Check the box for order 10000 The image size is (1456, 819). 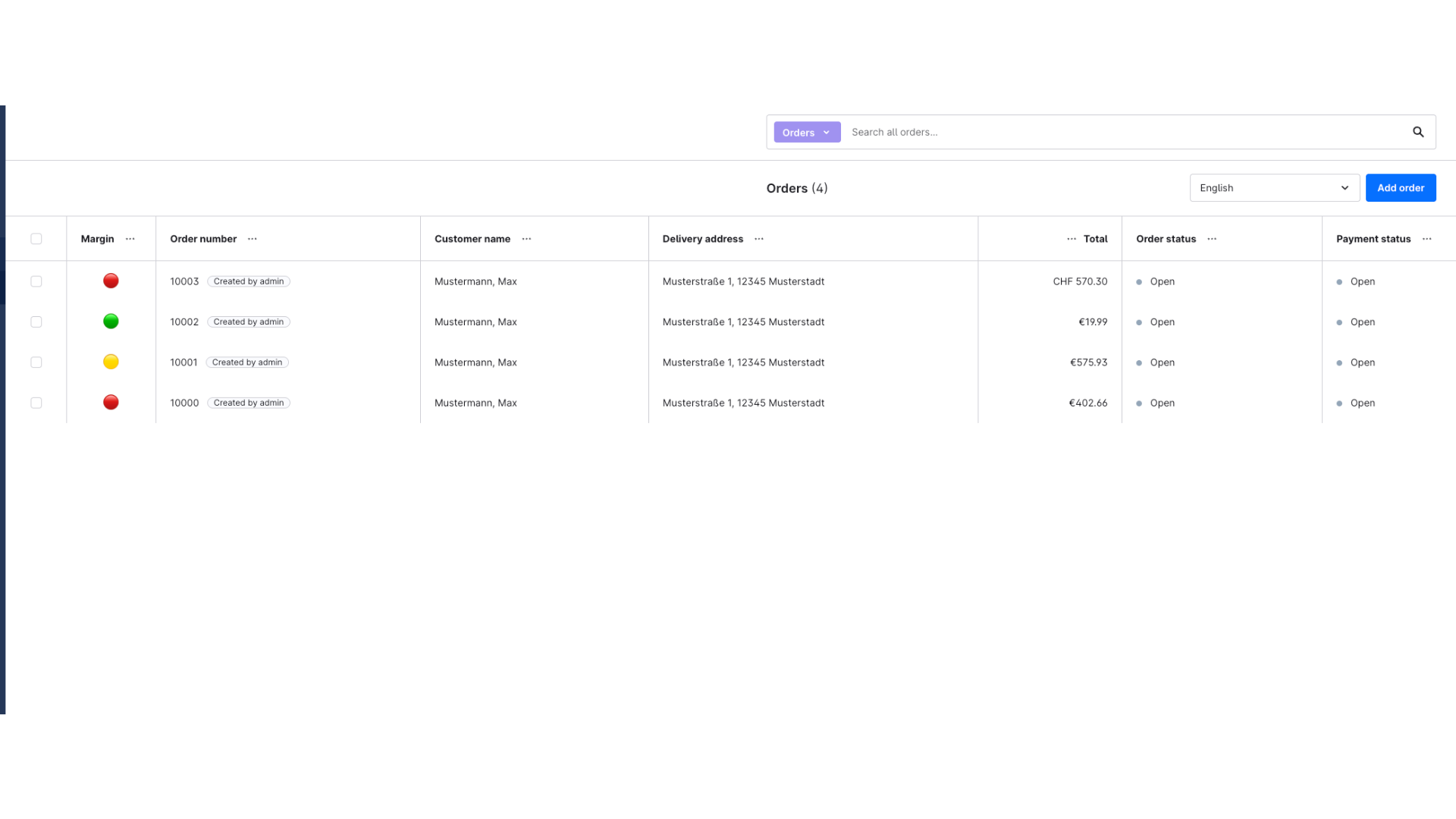36,403
